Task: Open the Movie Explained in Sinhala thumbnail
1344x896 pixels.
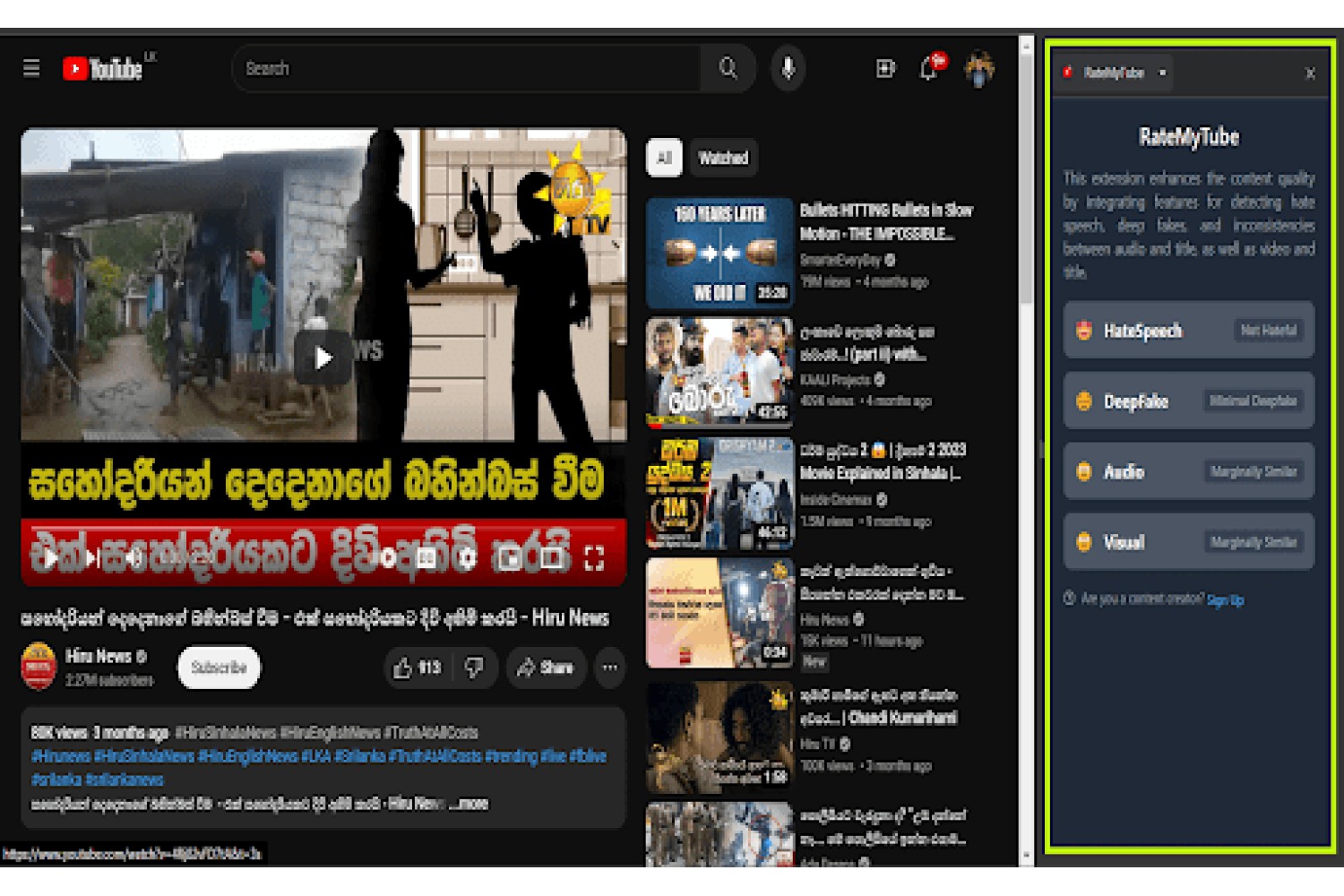Action: click(719, 494)
